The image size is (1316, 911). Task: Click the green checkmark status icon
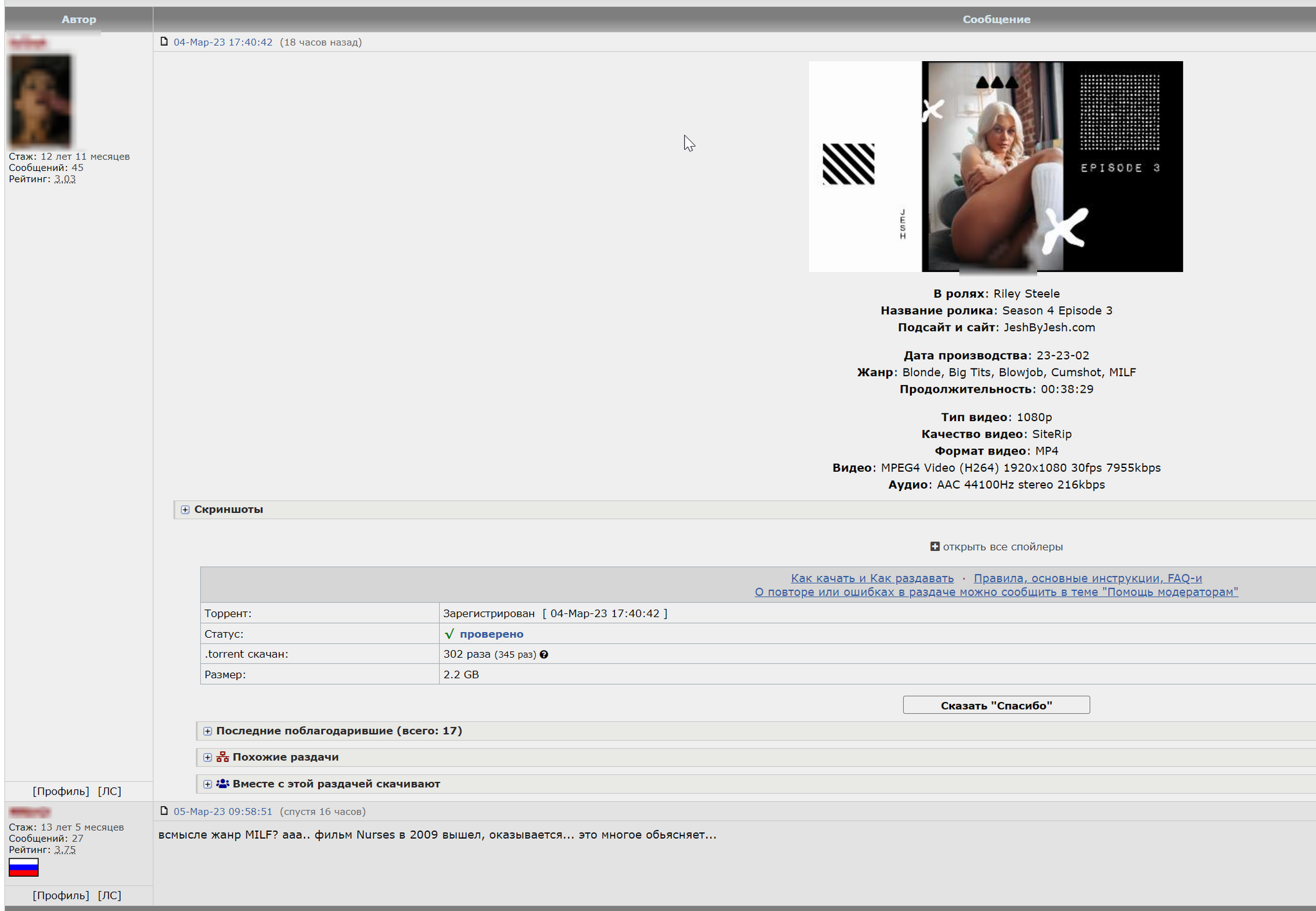coord(449,634)
